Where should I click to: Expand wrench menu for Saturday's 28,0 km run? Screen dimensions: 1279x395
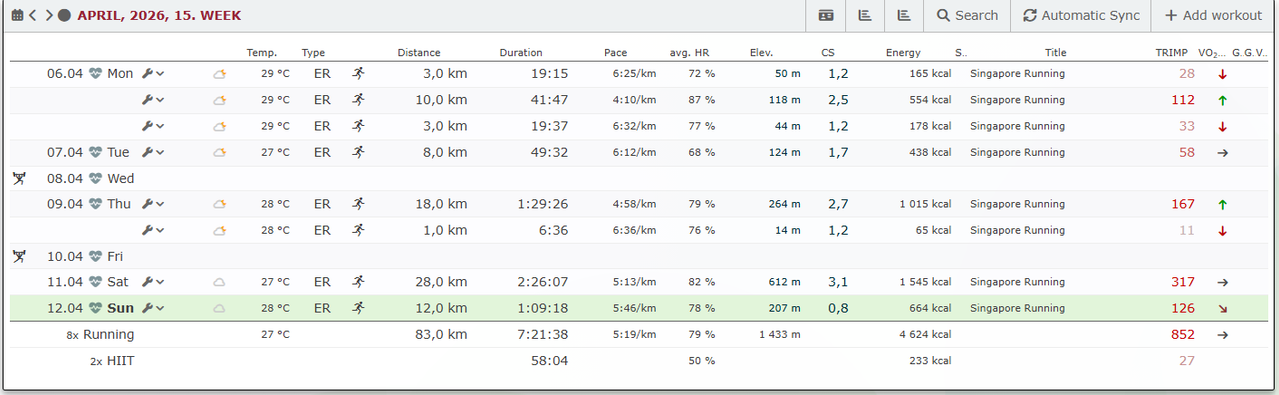click(153, 282)
